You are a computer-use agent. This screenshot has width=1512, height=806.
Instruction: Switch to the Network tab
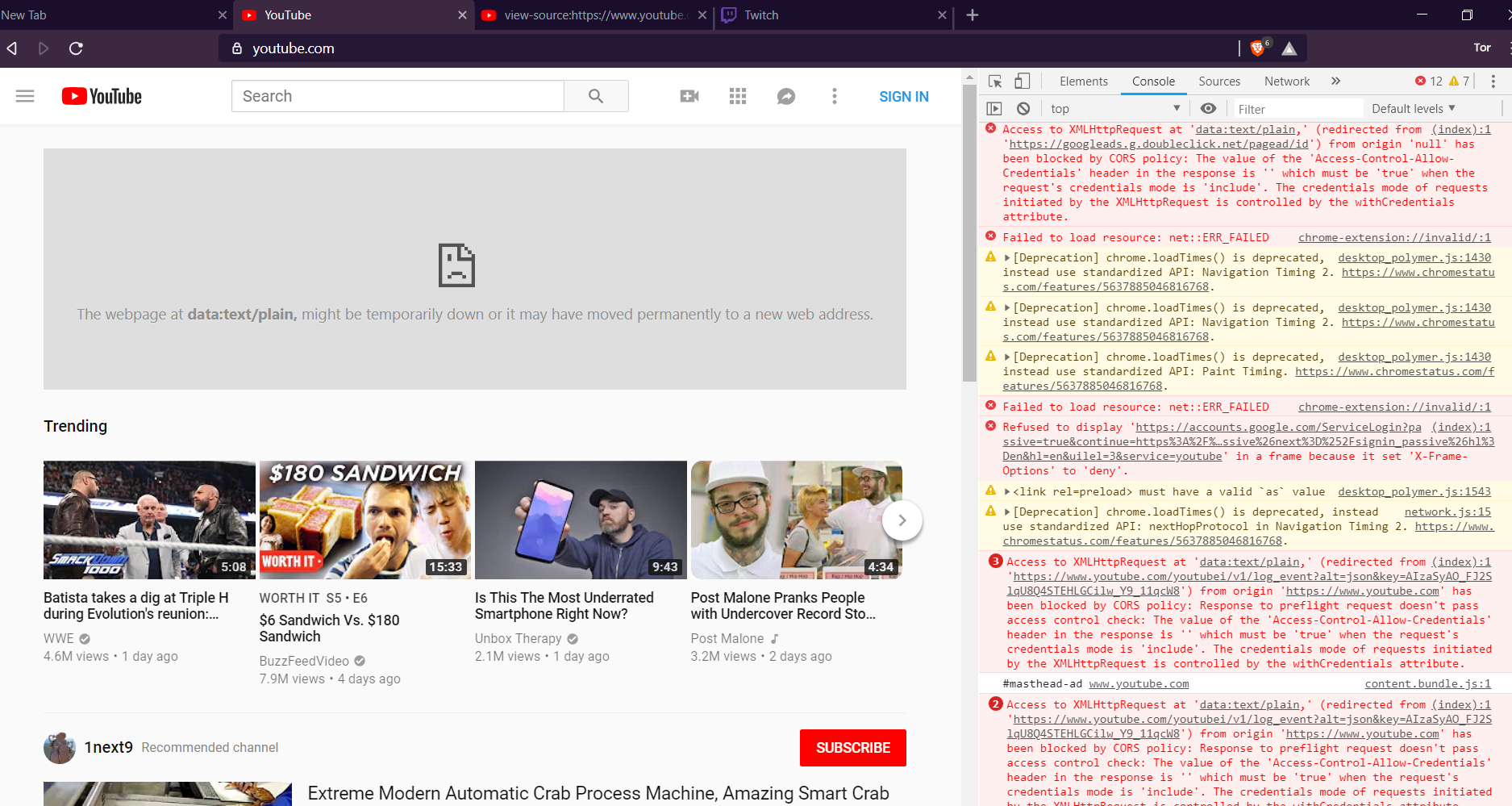(x=1286, y=81)
